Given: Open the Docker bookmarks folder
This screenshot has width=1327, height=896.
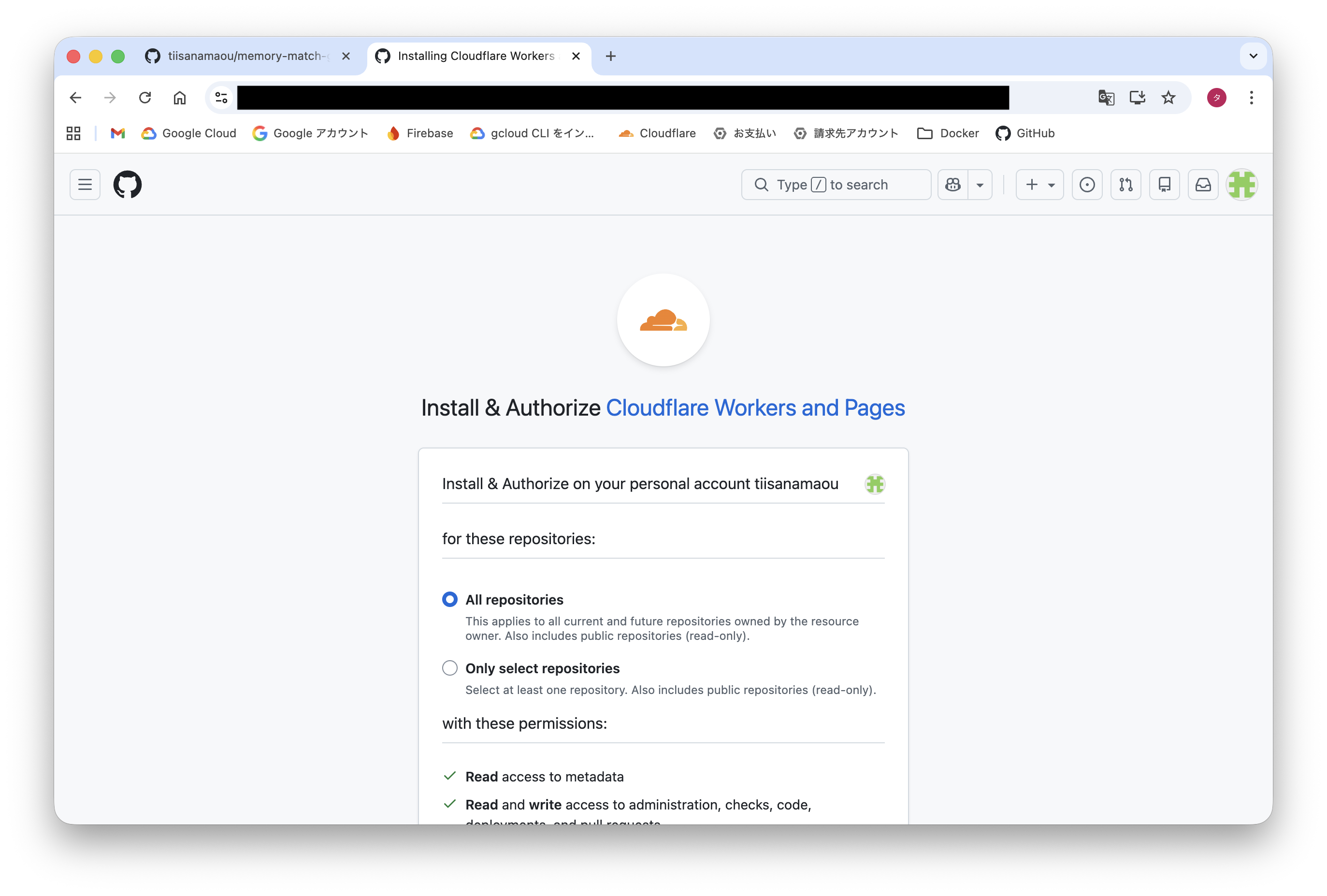Looking at the screenshot, I should coord(948,133).
